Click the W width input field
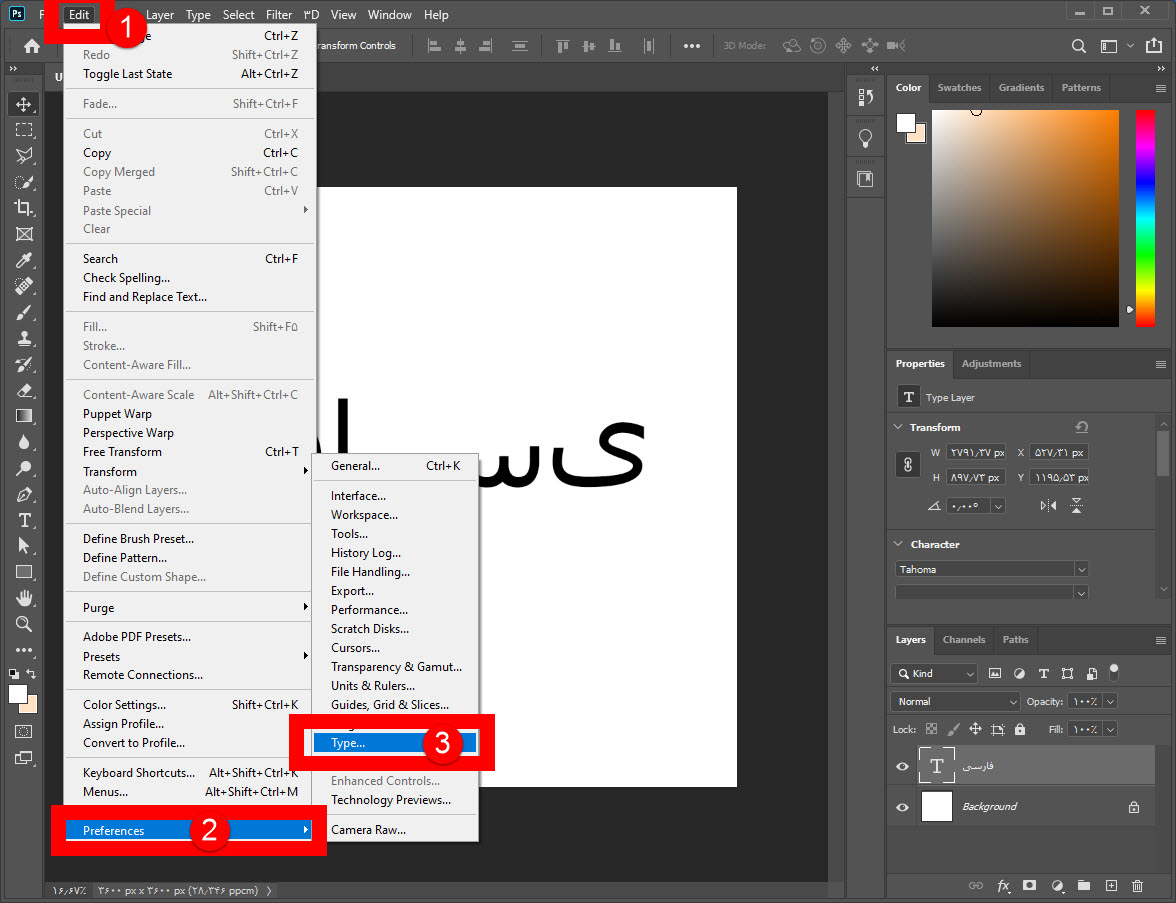The width and height of the screenshot is (1176, 903). 975,452
